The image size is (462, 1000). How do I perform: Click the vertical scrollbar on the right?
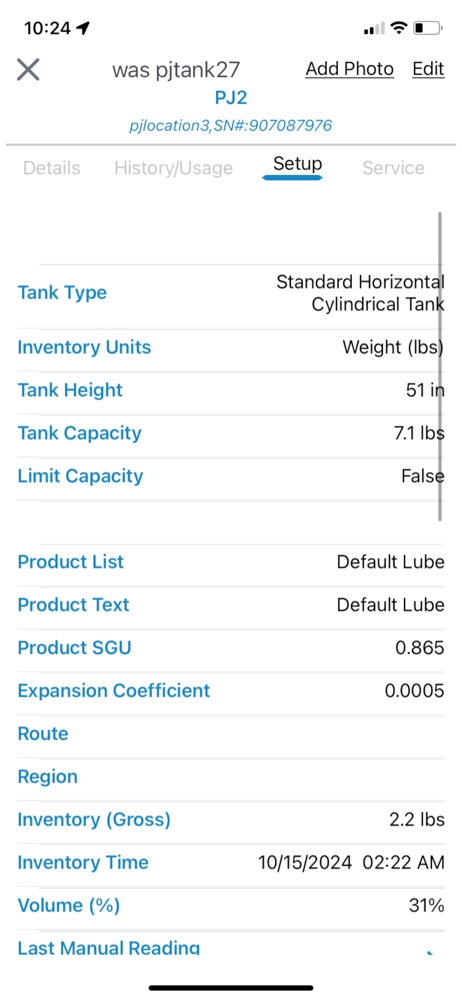[x=440, y=367]
